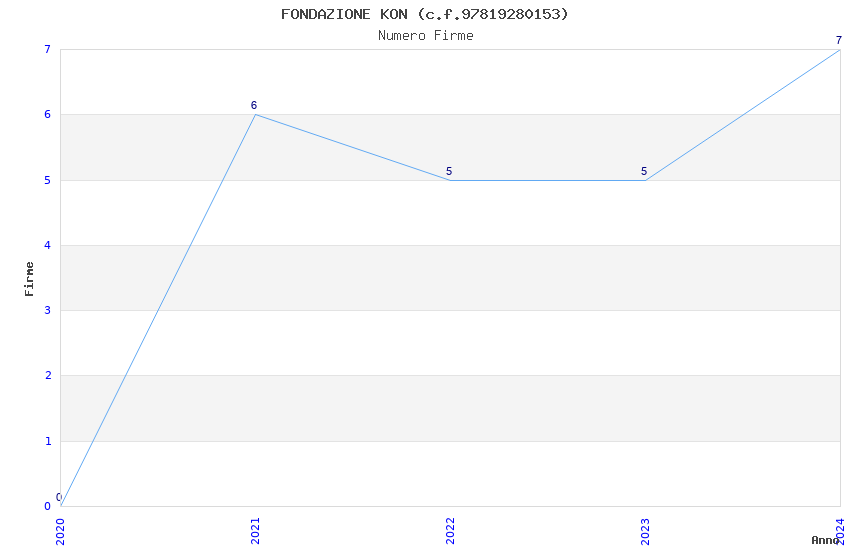Click the Numero Firme subtitle

[x=425, y=36]
